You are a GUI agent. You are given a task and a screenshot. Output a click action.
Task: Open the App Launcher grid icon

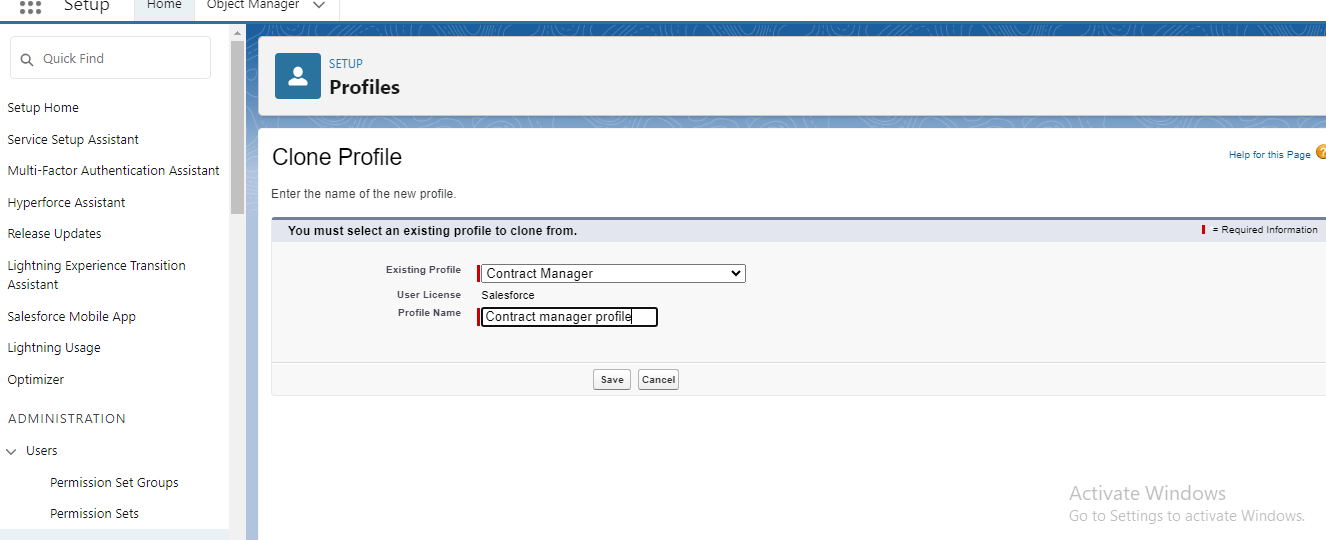[x=30, y=6]
